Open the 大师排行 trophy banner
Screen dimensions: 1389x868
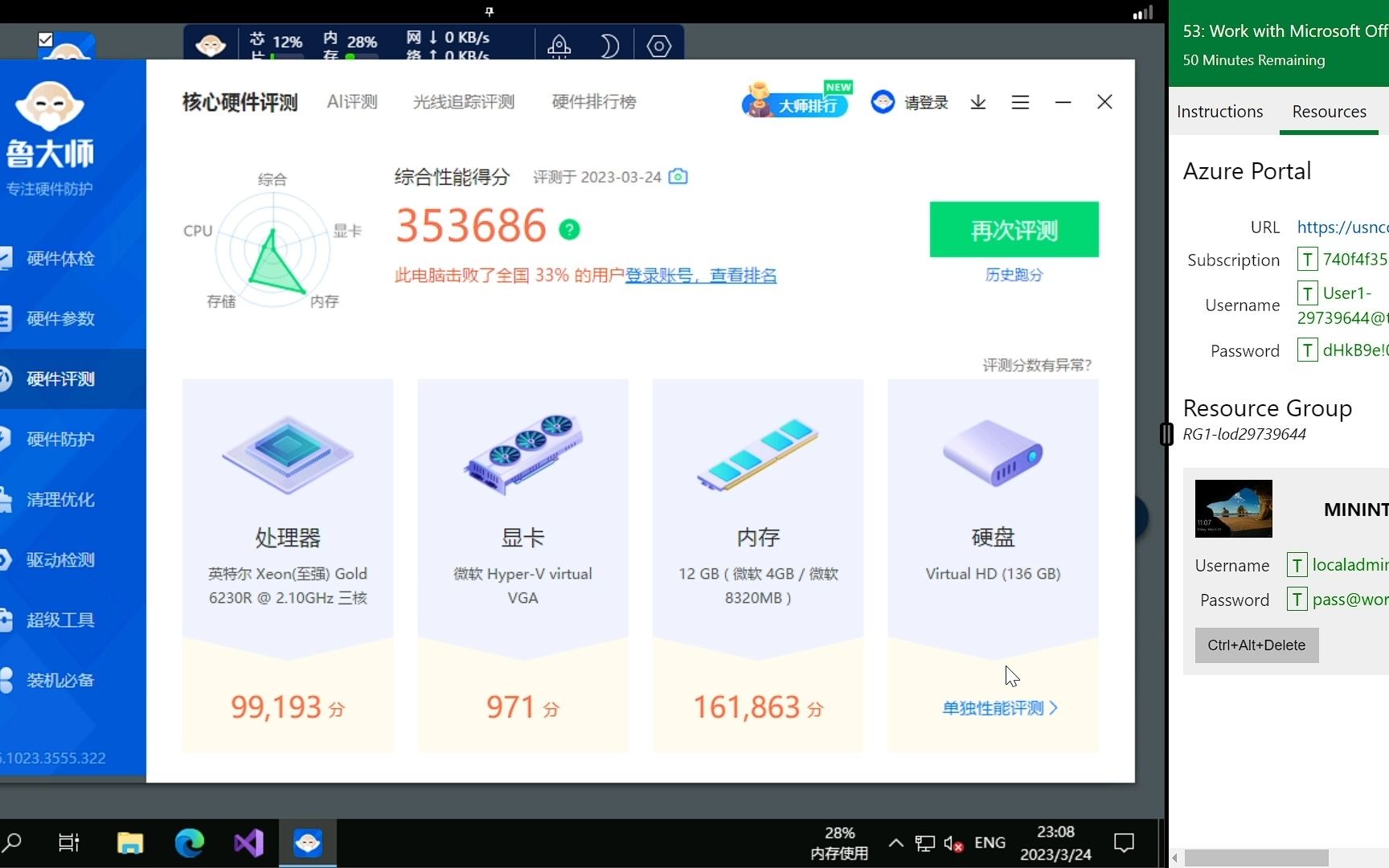pyautogui.click(x=797, y=100)
